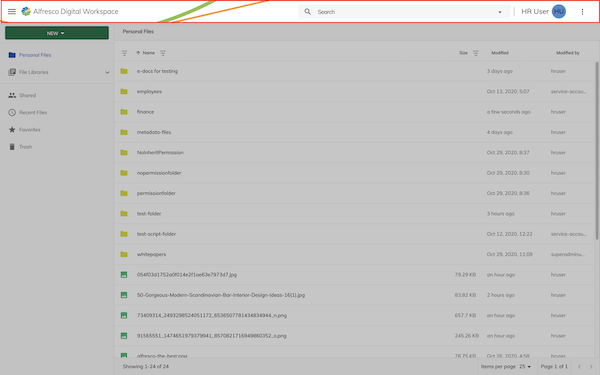Click the metadata-files folder icon

(x=124, y=132)
